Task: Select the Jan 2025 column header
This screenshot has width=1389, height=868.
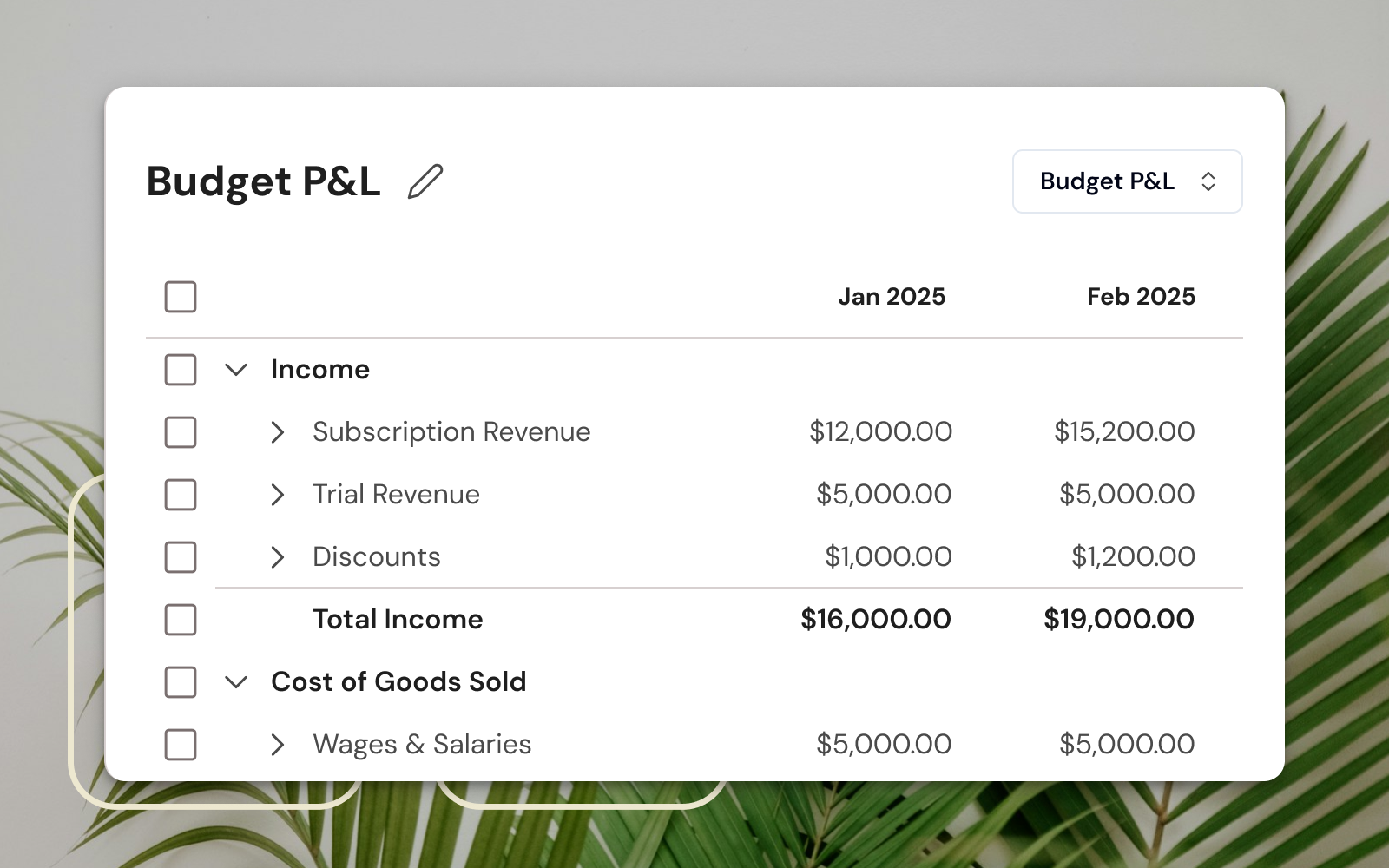Action: tap(892, 296)
